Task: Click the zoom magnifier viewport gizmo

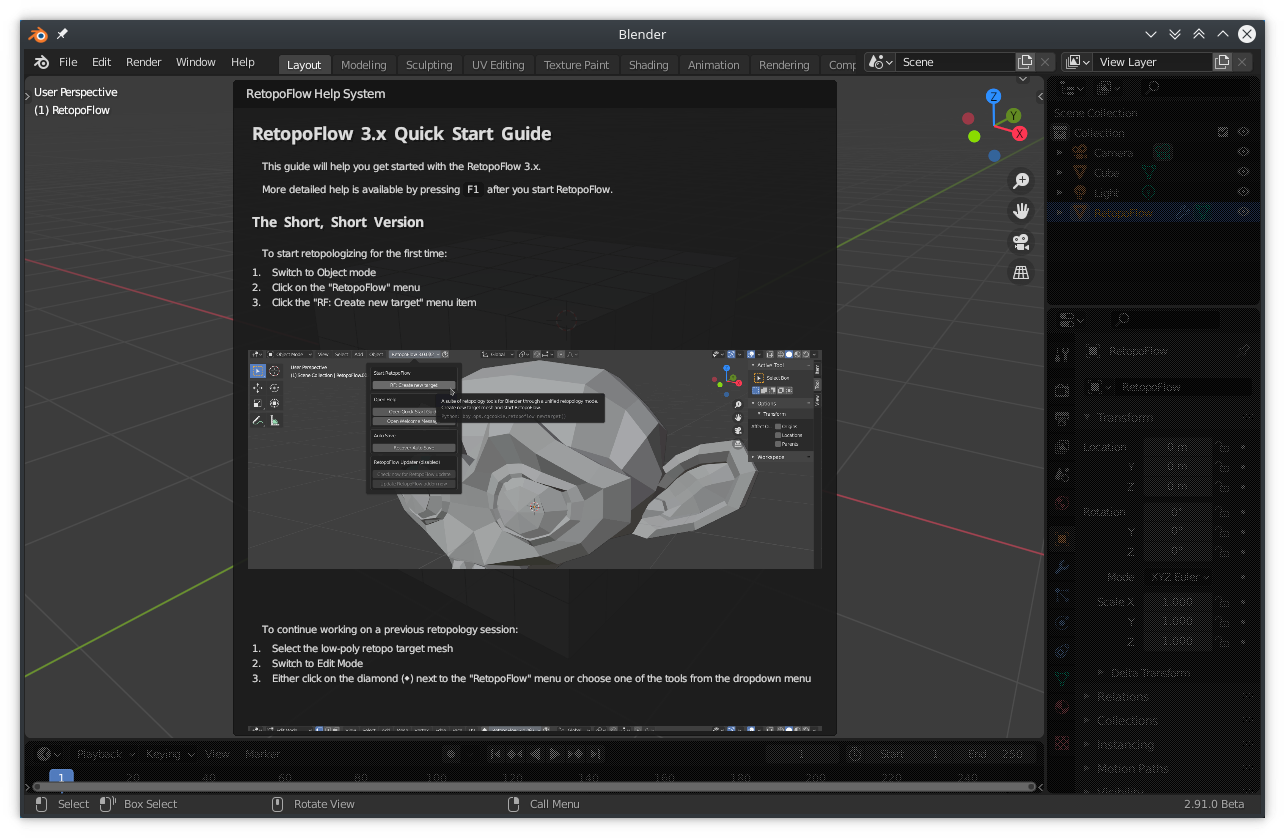Action: tap(1021, 181)
